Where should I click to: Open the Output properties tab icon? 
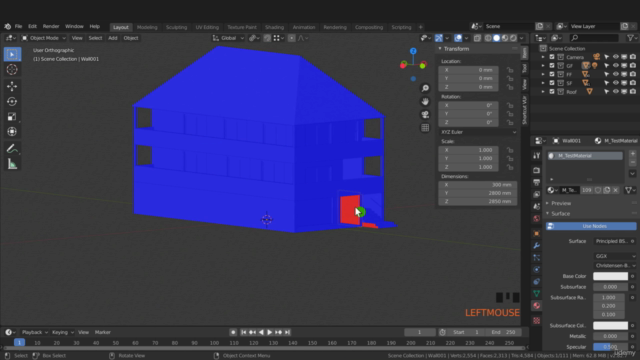pos(536,182)
